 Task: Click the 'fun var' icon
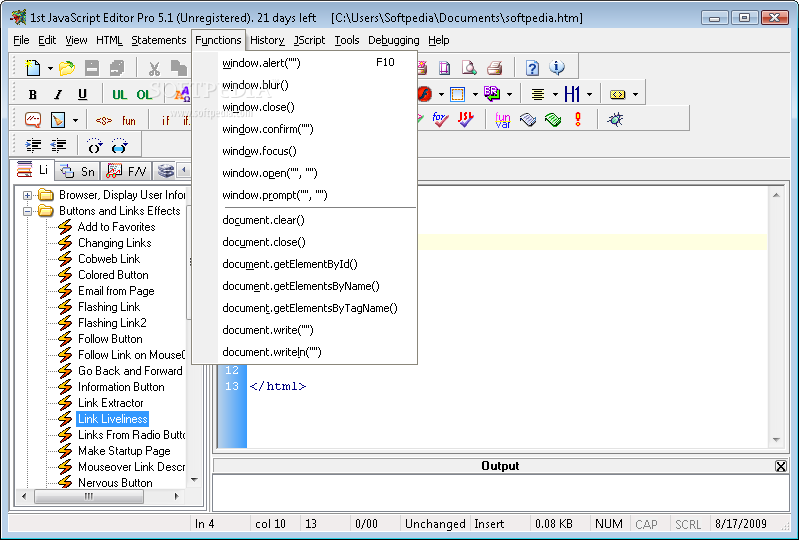click(503, 120)
